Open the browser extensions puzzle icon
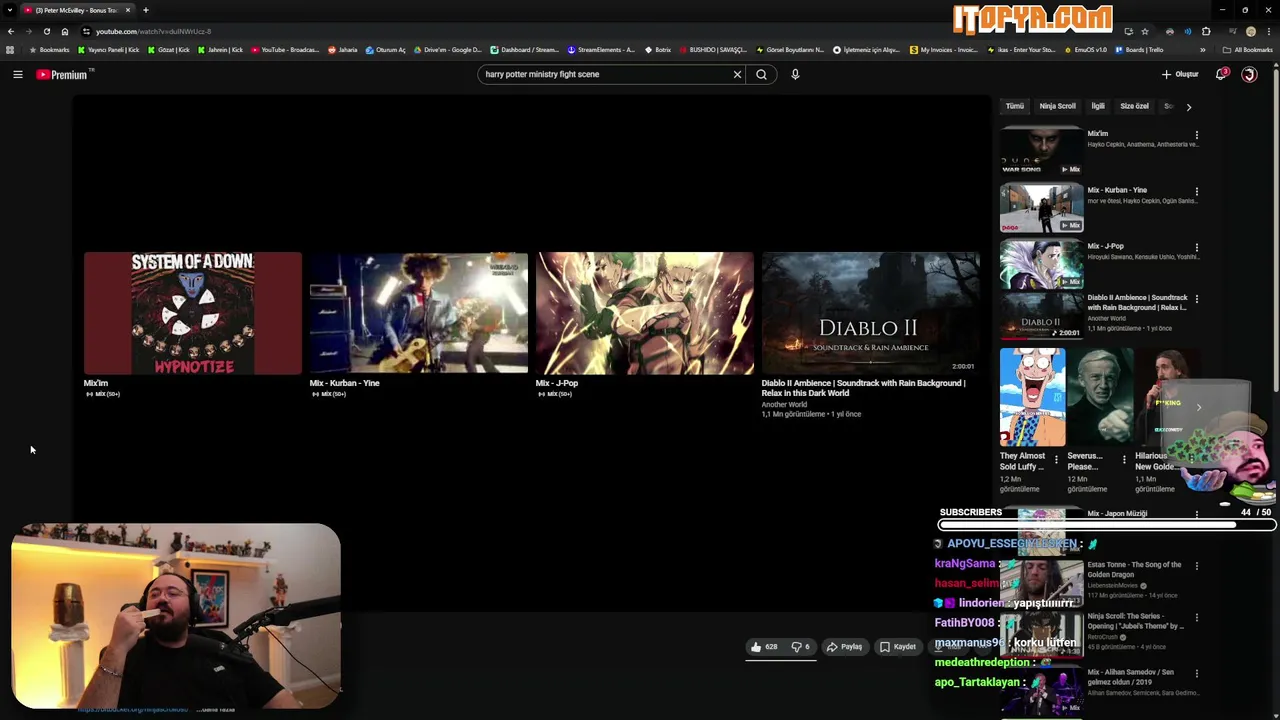The height and width of the screenshot is (720, 1280). [x=1206, y=31]
